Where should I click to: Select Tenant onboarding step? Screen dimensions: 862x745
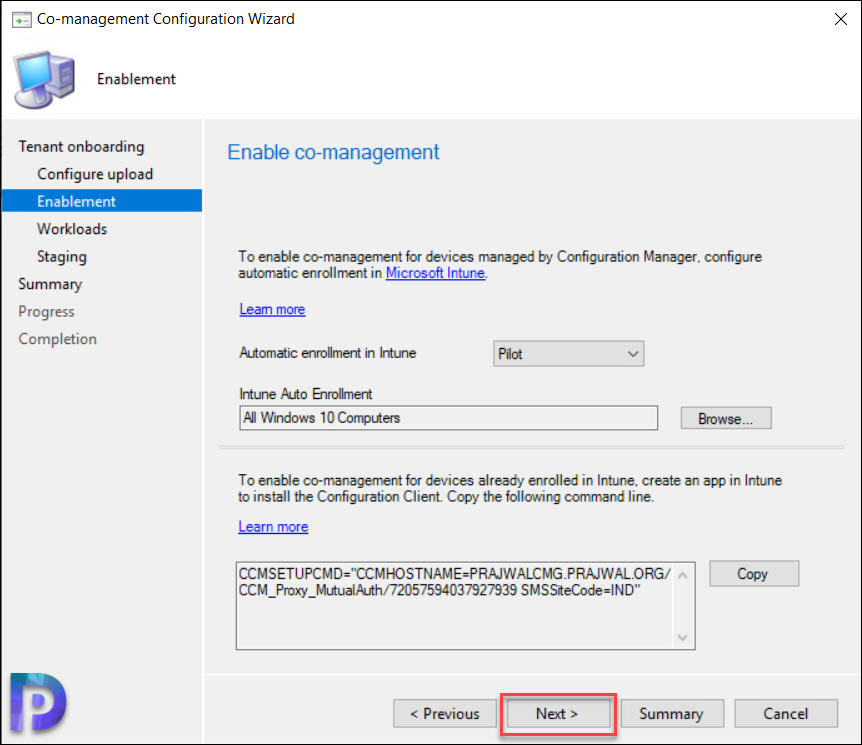pos(81,147)
